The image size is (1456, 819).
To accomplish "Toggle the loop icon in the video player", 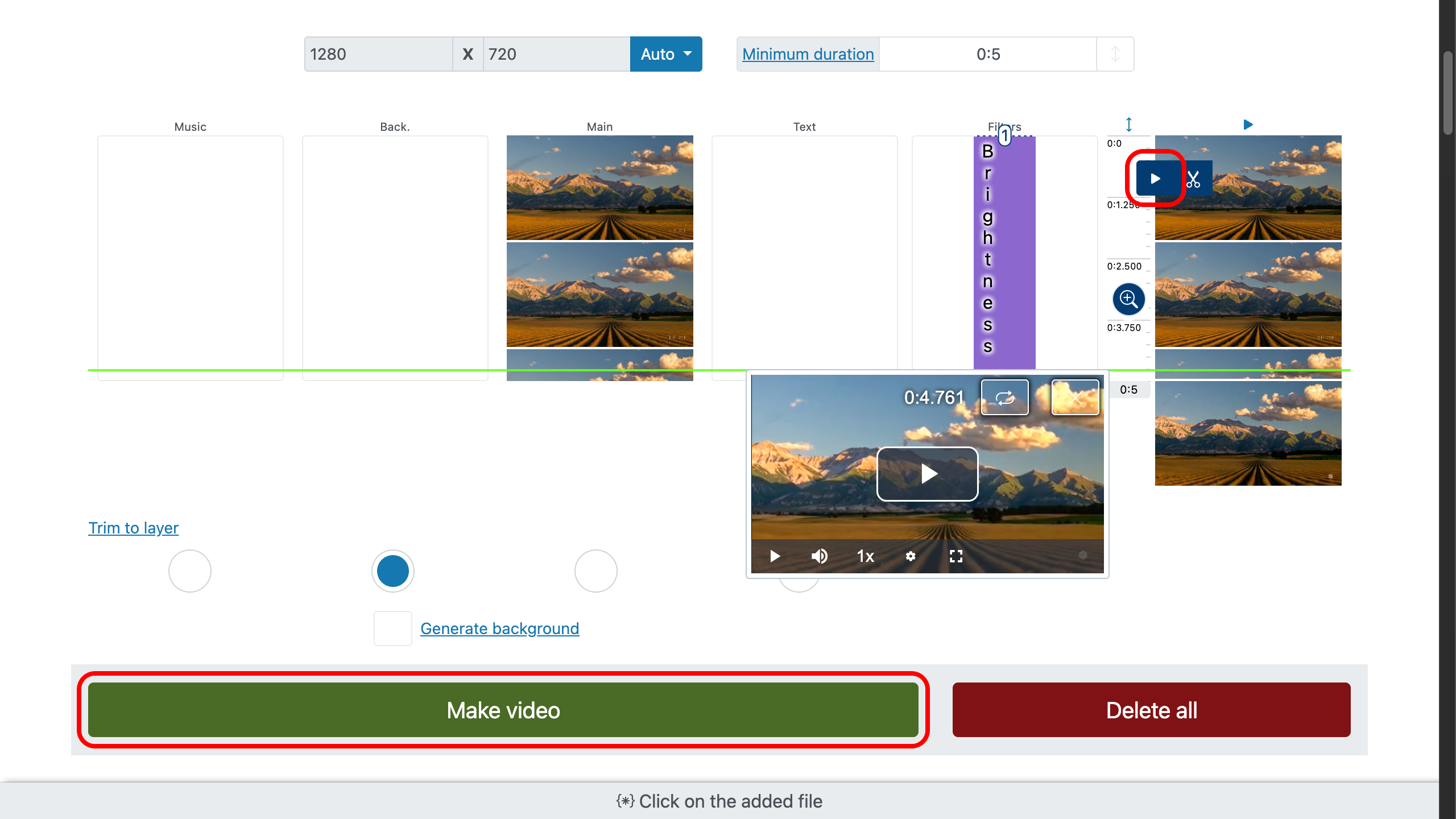I will pyautogui.click(x=1004, y=398).
